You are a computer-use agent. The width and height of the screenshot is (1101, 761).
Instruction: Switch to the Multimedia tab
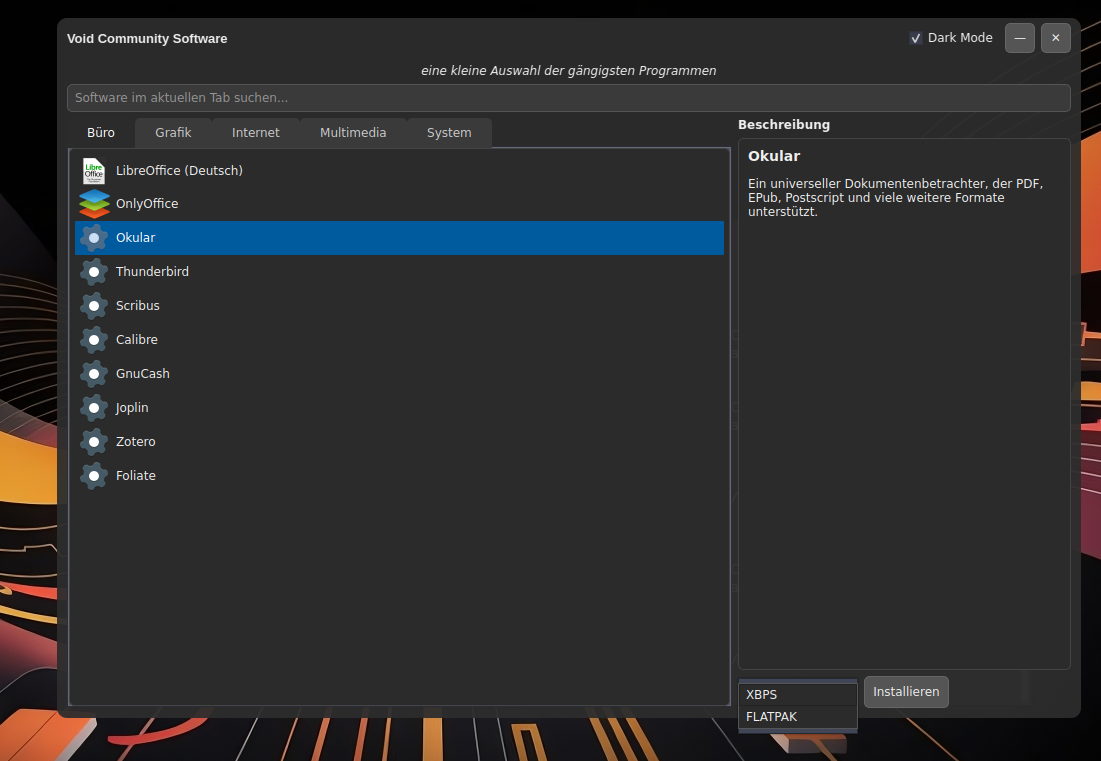click(353, 133)
